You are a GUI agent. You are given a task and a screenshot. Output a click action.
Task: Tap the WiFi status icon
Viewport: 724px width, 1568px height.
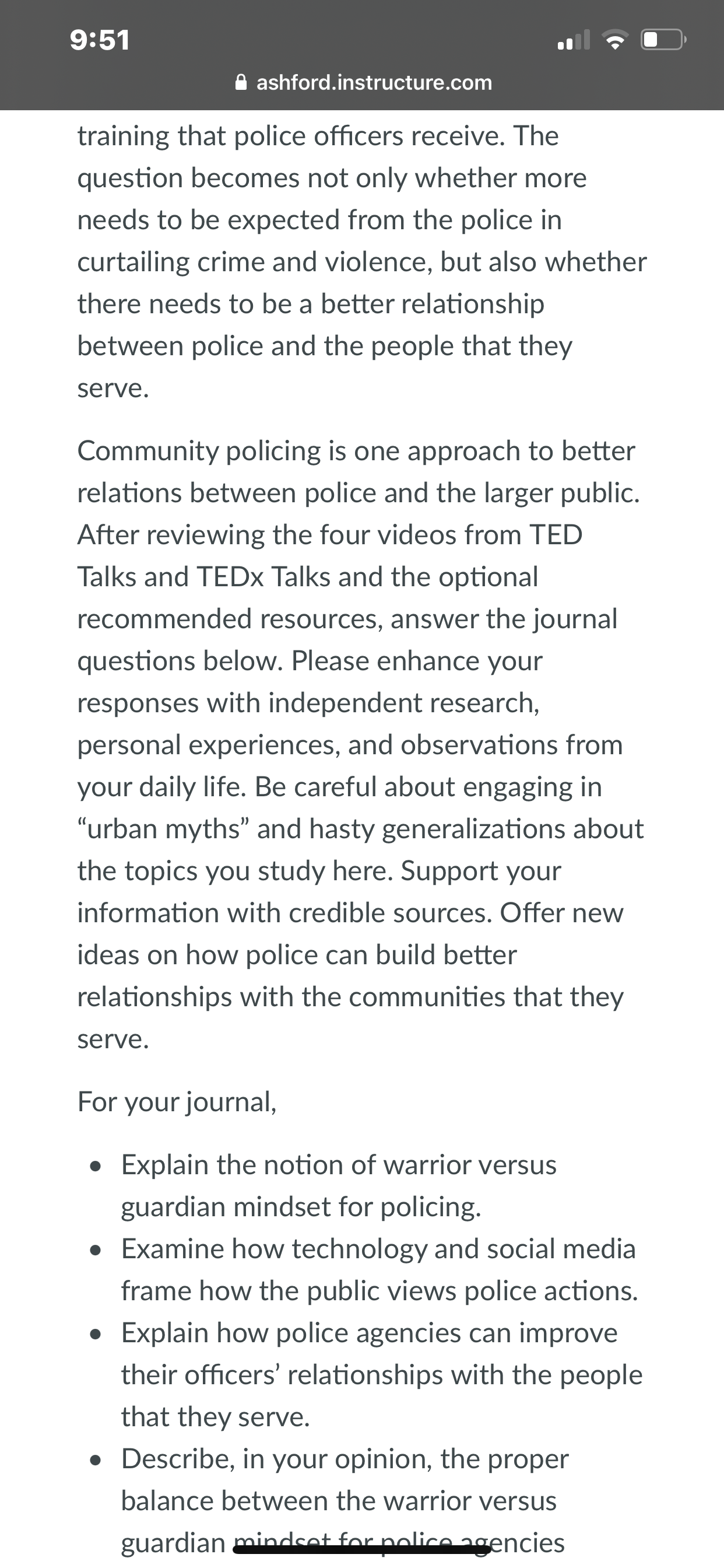point(615,41)
